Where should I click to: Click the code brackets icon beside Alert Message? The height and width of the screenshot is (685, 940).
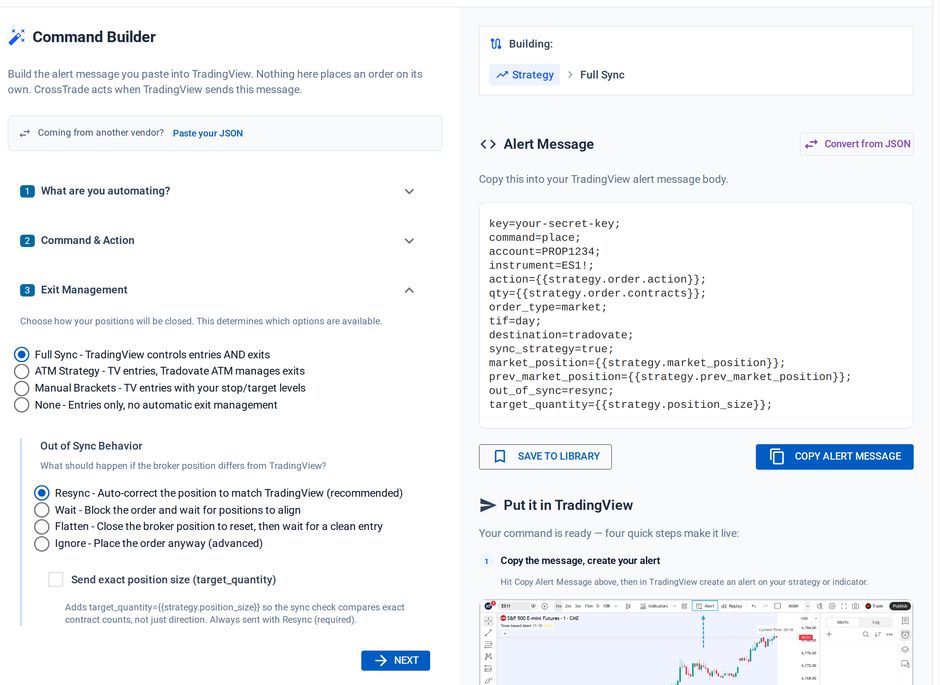coord(488,144)
